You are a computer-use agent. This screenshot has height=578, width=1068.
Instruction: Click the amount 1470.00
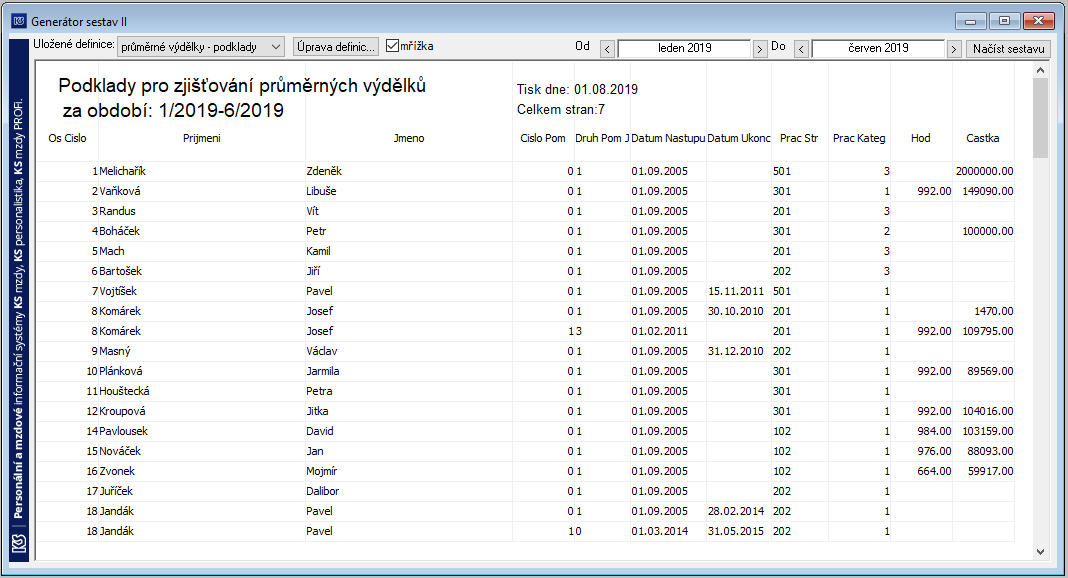[x=994, y=311]
